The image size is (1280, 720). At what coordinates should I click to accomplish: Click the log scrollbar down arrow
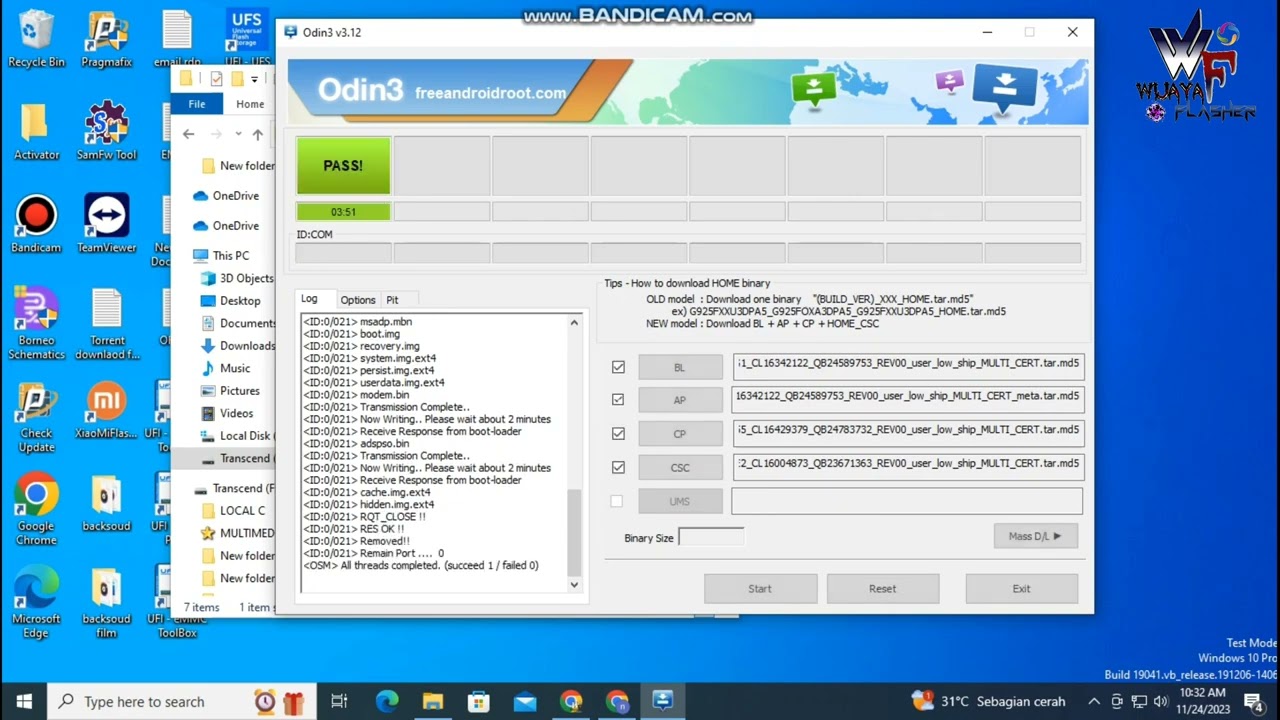(574, 585)
